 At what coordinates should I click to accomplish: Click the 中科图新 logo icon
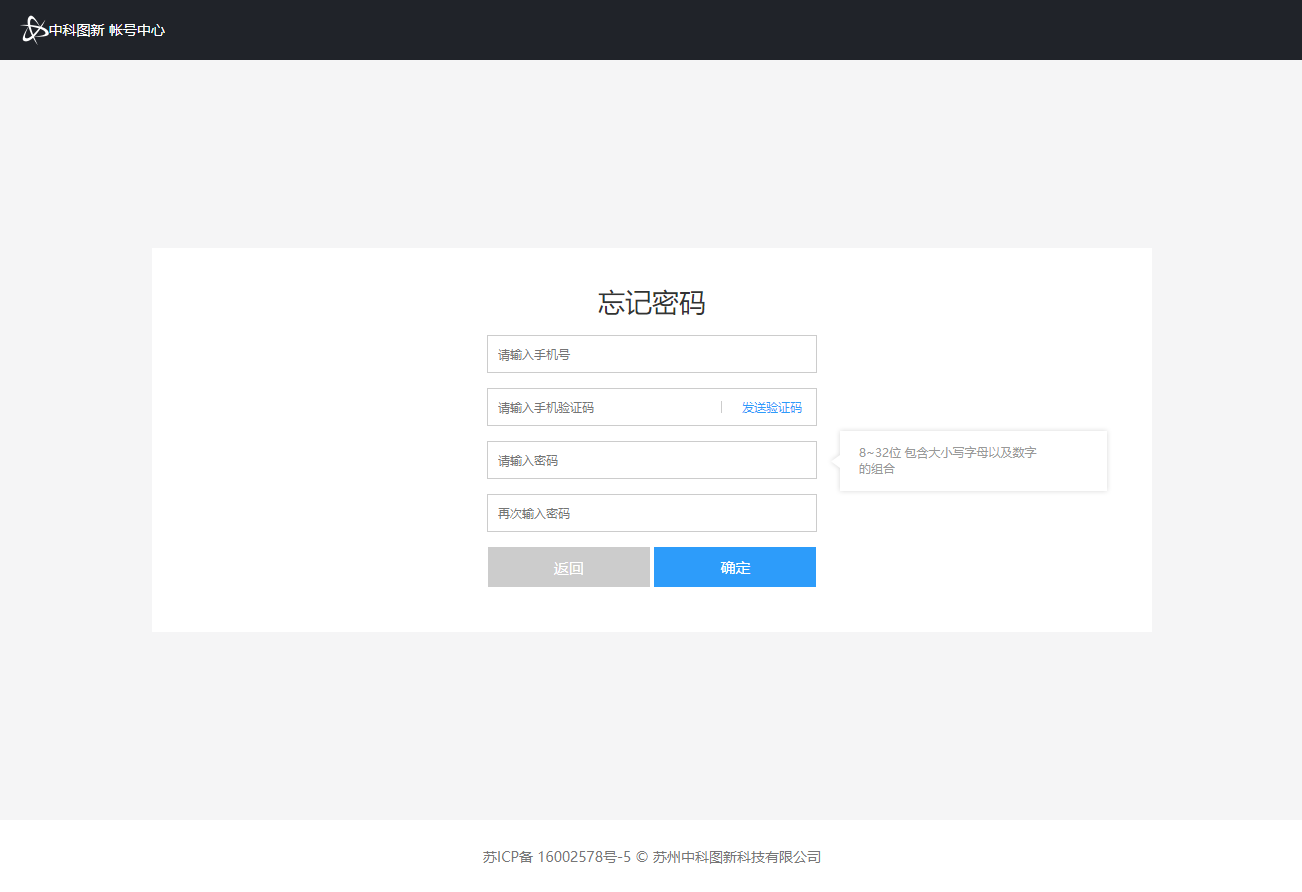pos(34,30)
